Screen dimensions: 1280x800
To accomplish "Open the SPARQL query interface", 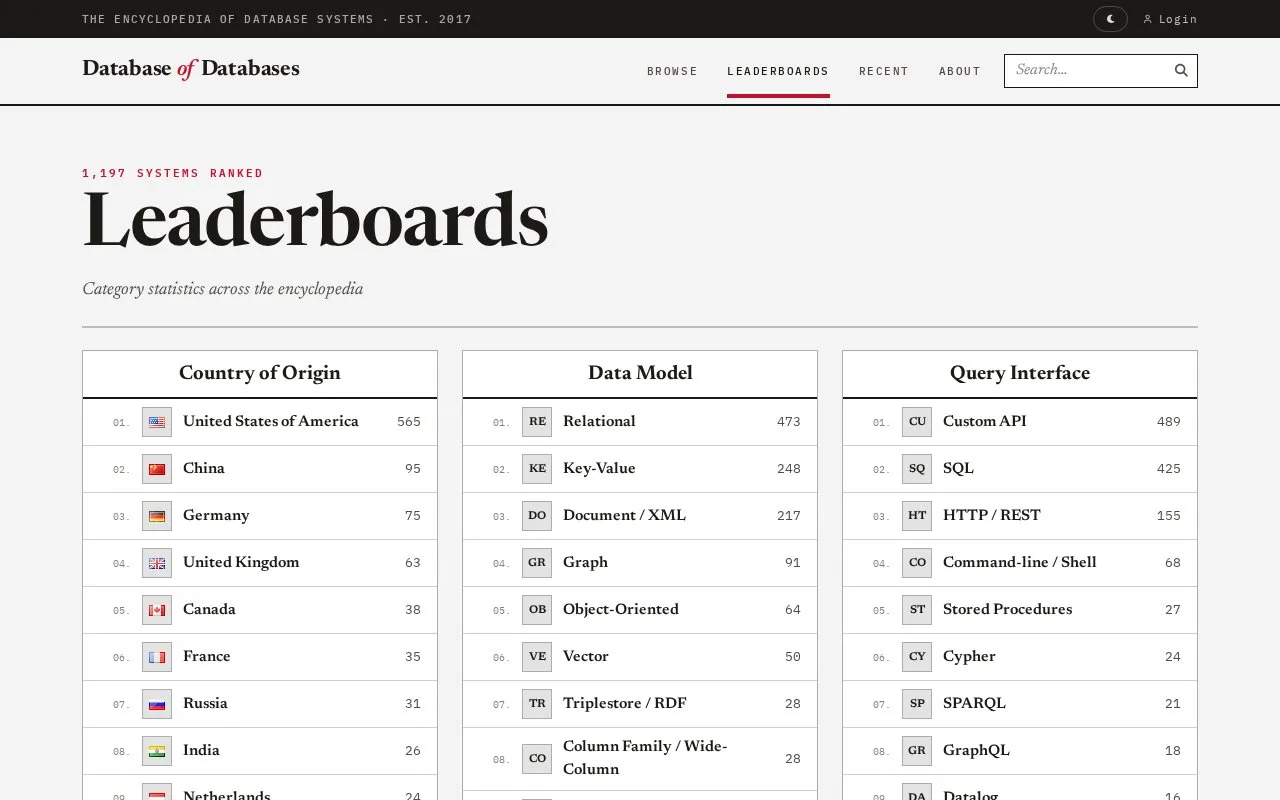I will [x=974, y=703].
